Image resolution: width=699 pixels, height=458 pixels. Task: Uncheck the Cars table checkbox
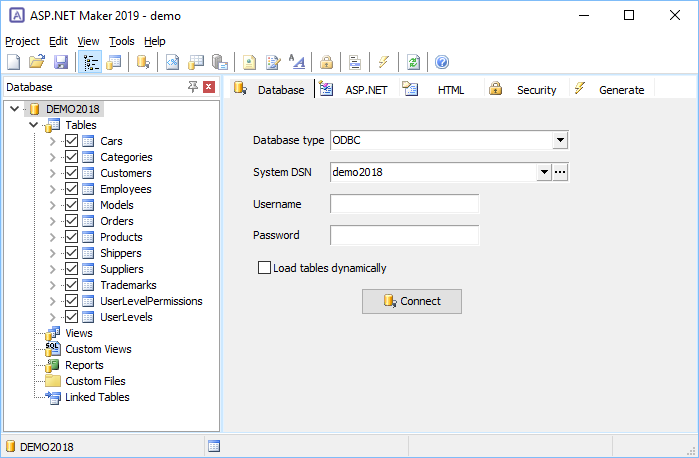click(x=71, y=141)
